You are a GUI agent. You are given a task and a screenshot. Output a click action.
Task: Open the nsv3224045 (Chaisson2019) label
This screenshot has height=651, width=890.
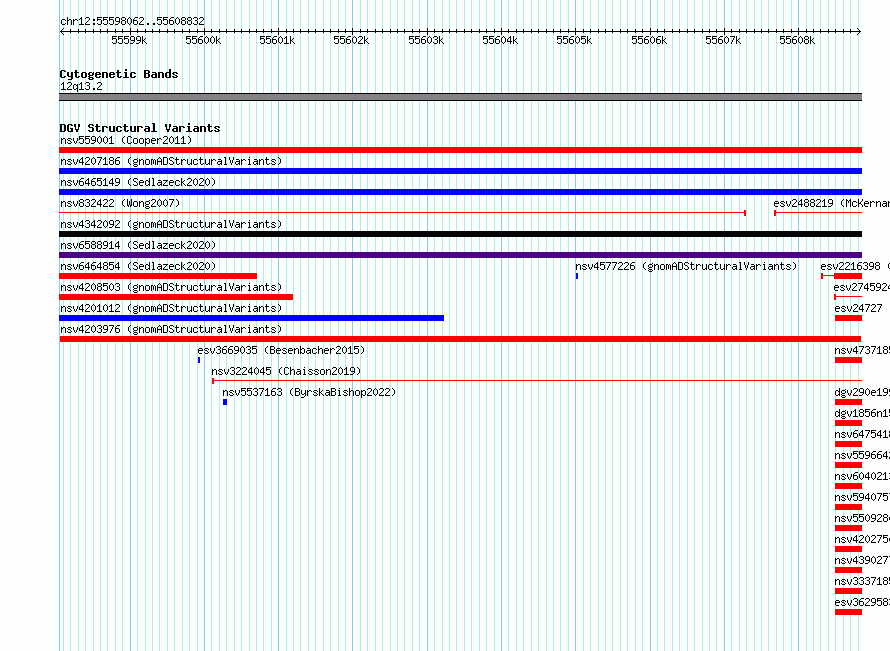(286, 371)
